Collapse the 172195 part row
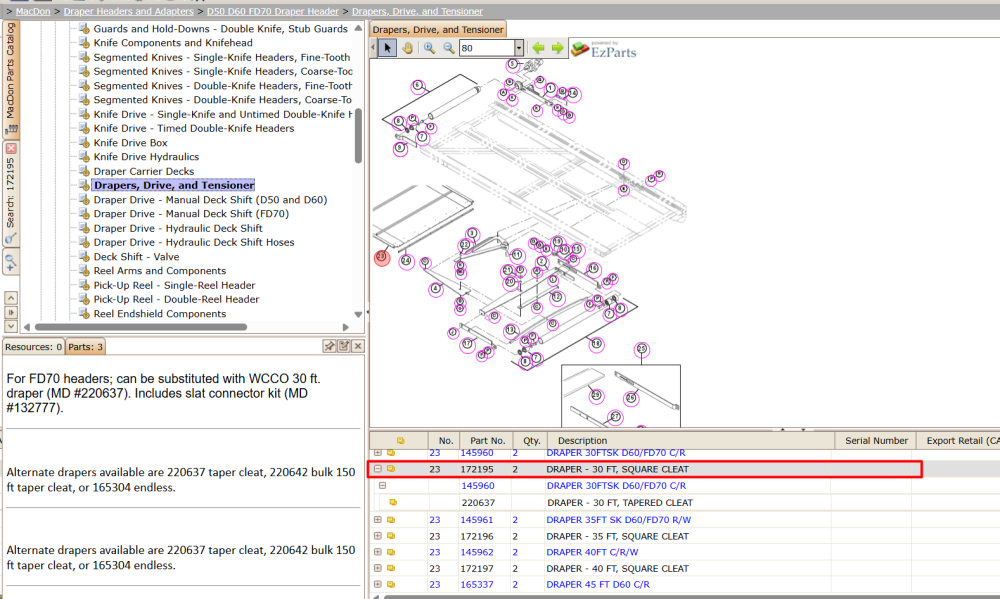The image size is (1000, 599). (x=378, y=469)
